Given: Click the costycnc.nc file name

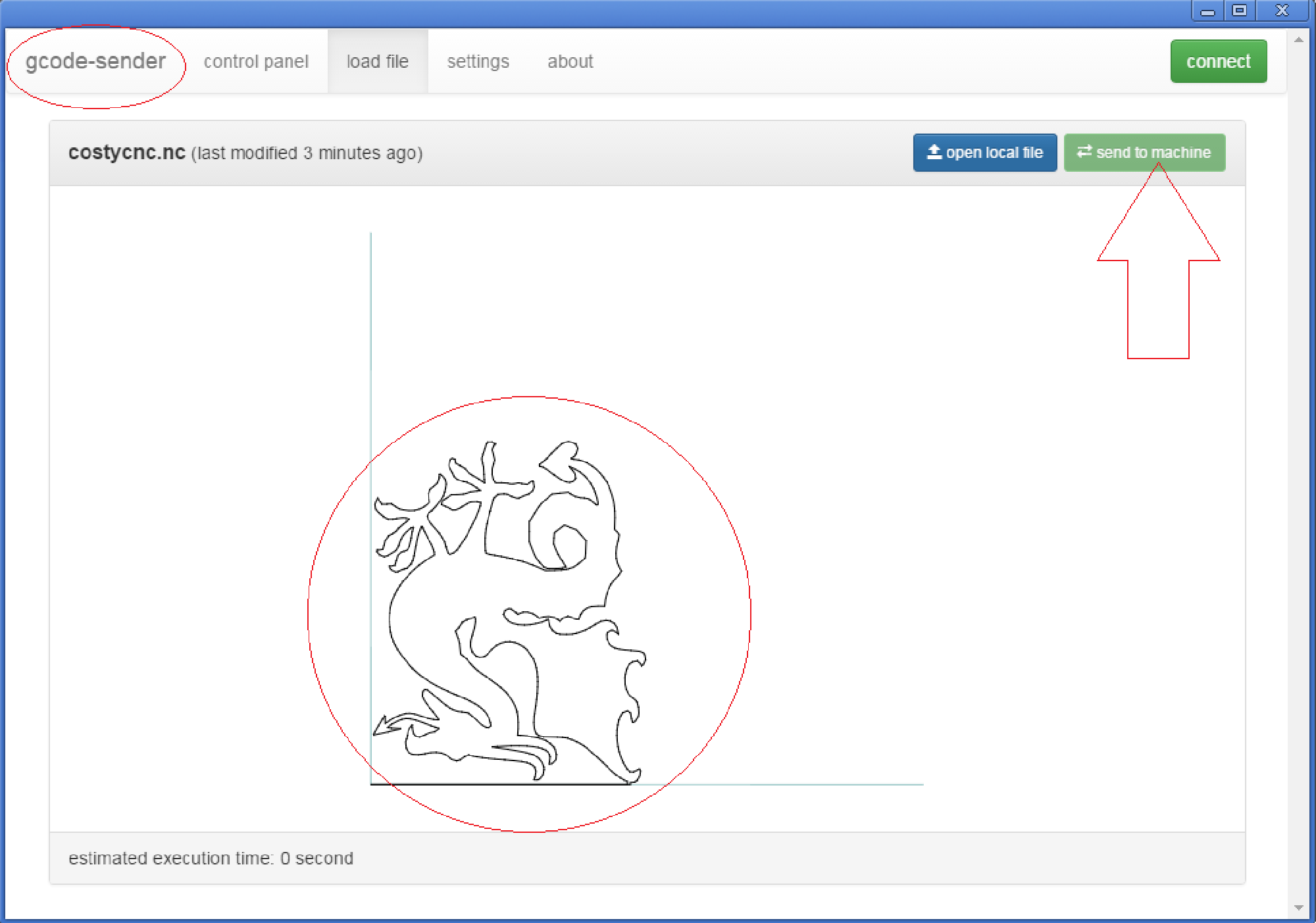Looking at the screenshot, I should [127, 152].
